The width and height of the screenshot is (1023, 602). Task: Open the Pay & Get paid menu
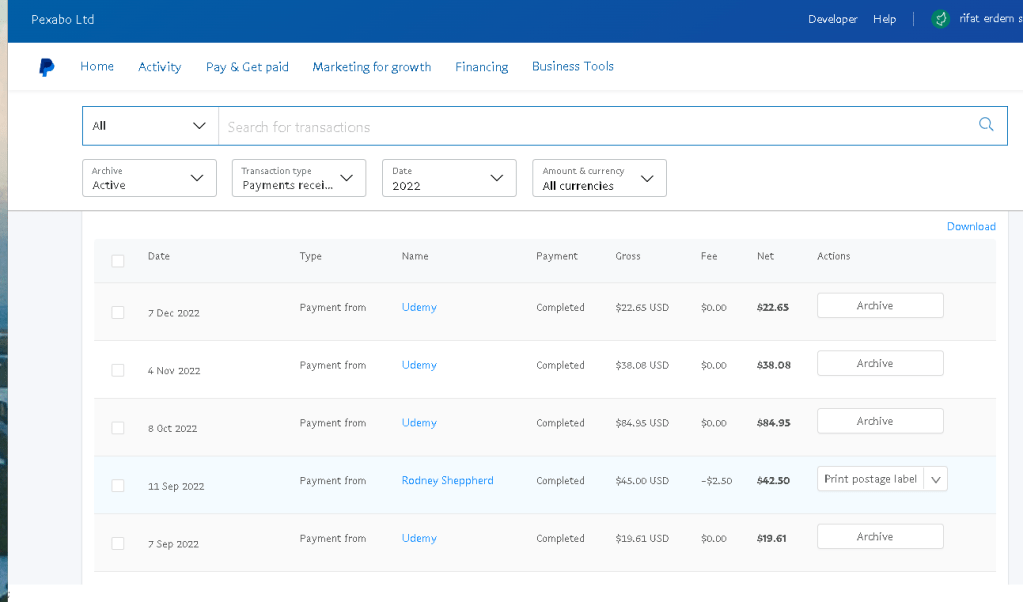247,67
